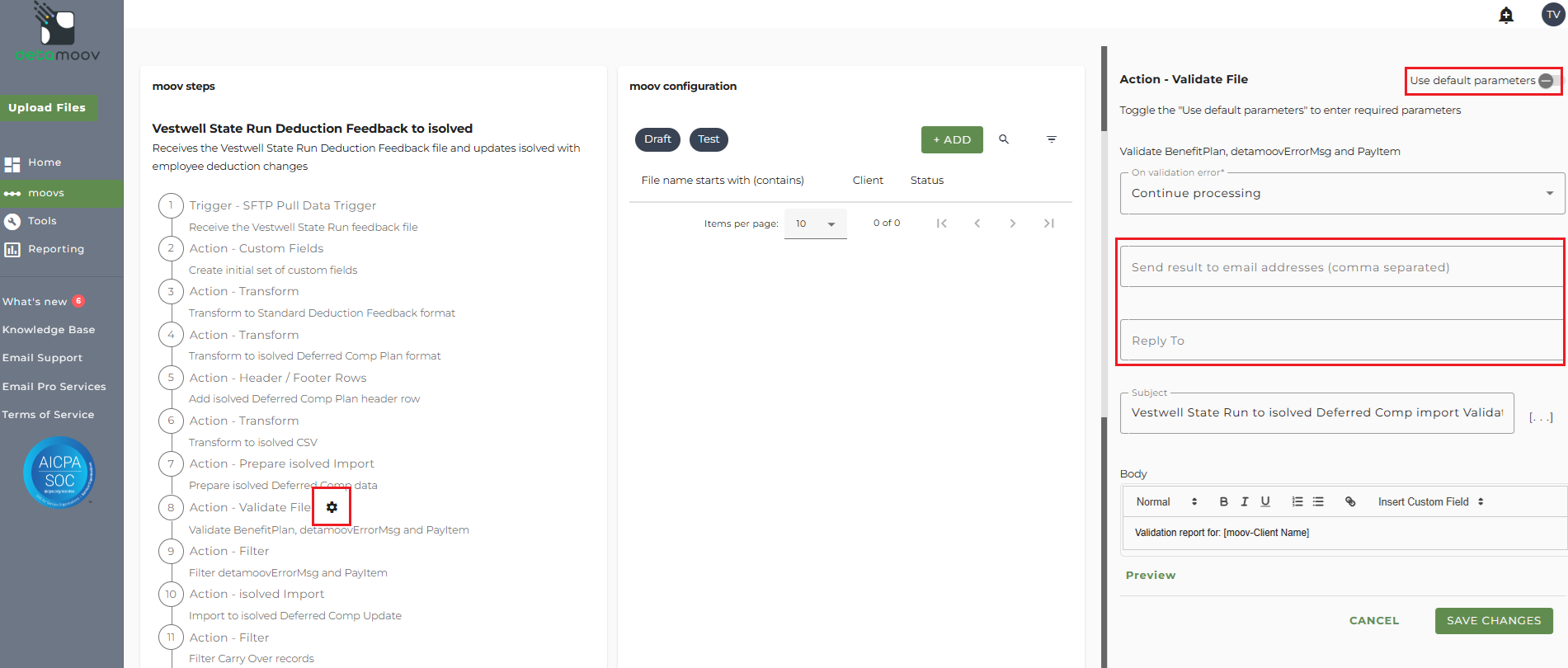
Task: Open What's new in the sidebar
Action: click(x=35, y=302)
